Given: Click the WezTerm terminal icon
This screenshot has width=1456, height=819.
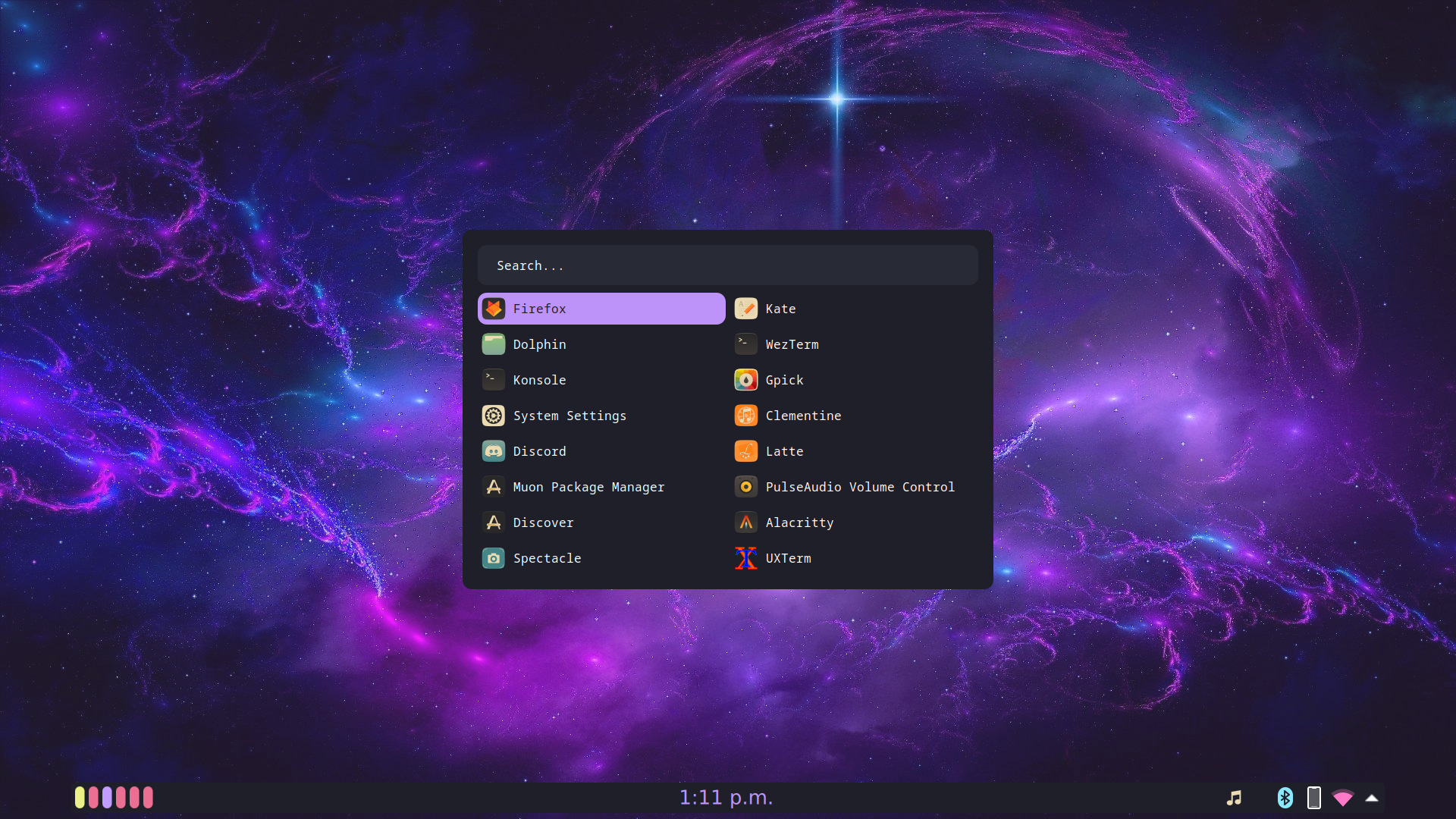Looking at the screenshot, I should coord(746,344).
